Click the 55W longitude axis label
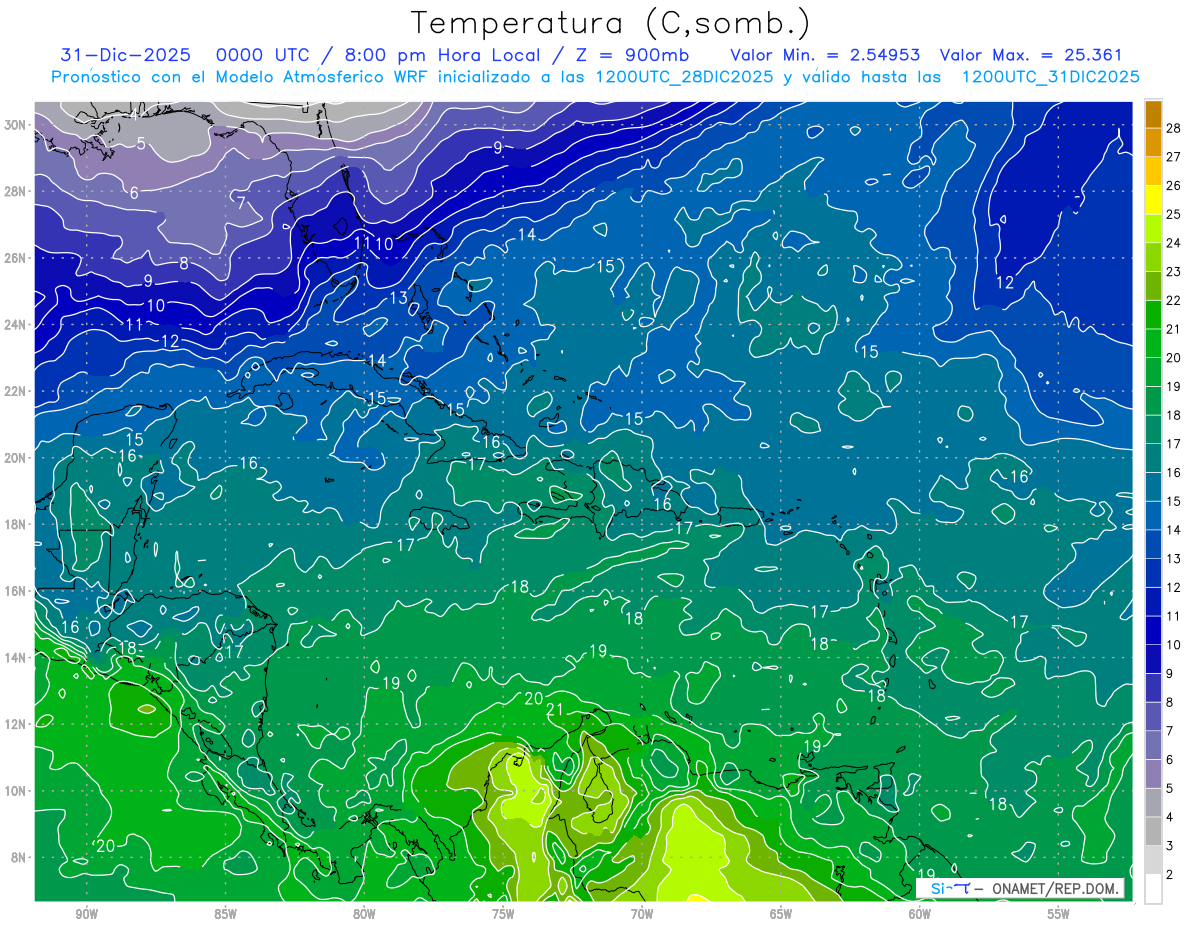The height and width of the screenshot is (927, 1200). [x=1059, y=914]
